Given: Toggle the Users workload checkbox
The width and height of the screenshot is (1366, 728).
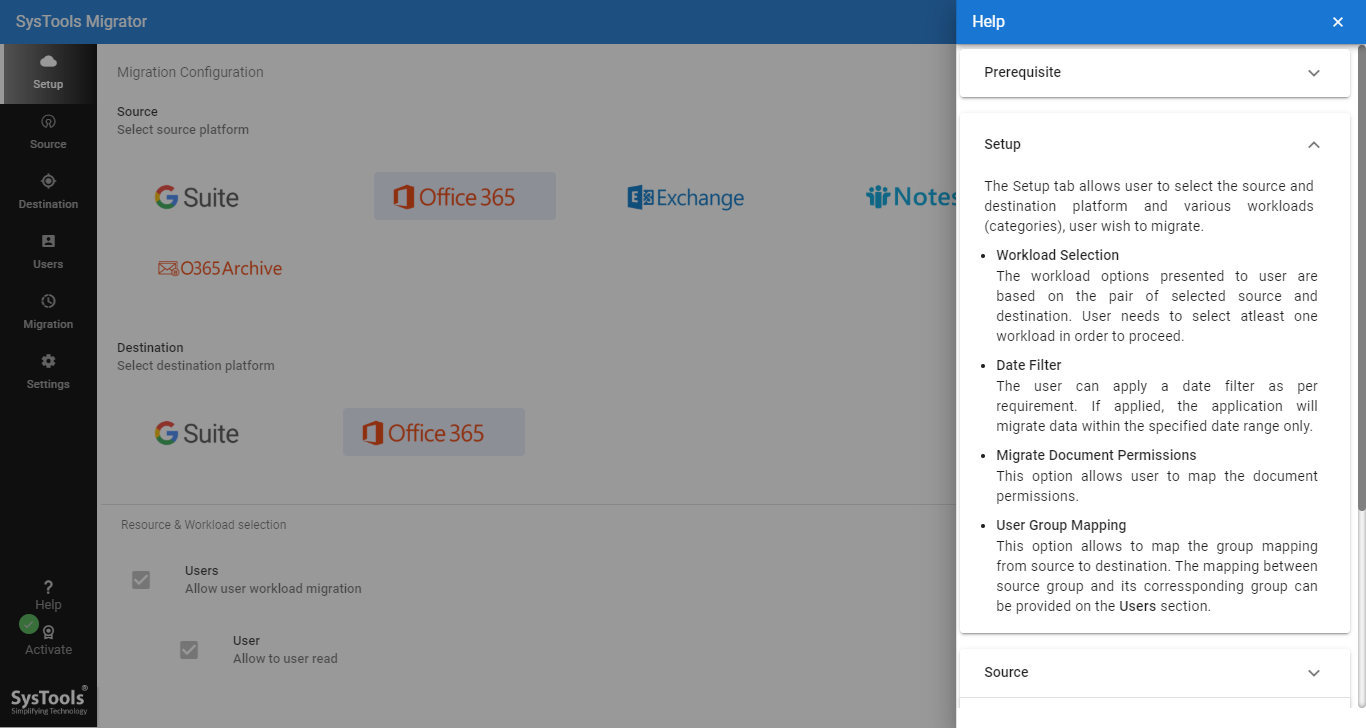Looking at the screenshot, I should [x=141, y=580].
